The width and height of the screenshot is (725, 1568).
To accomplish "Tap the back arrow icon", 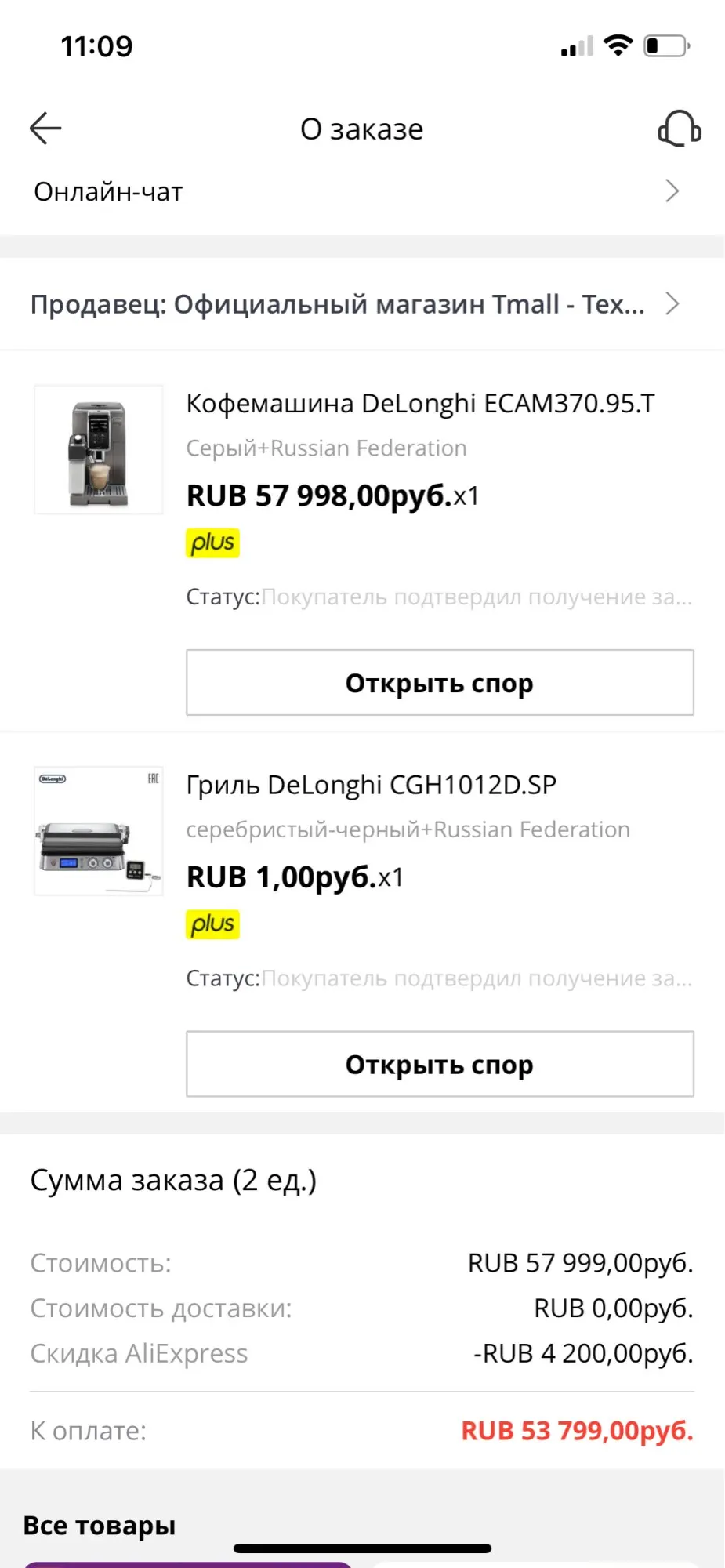I will (45, 129).
